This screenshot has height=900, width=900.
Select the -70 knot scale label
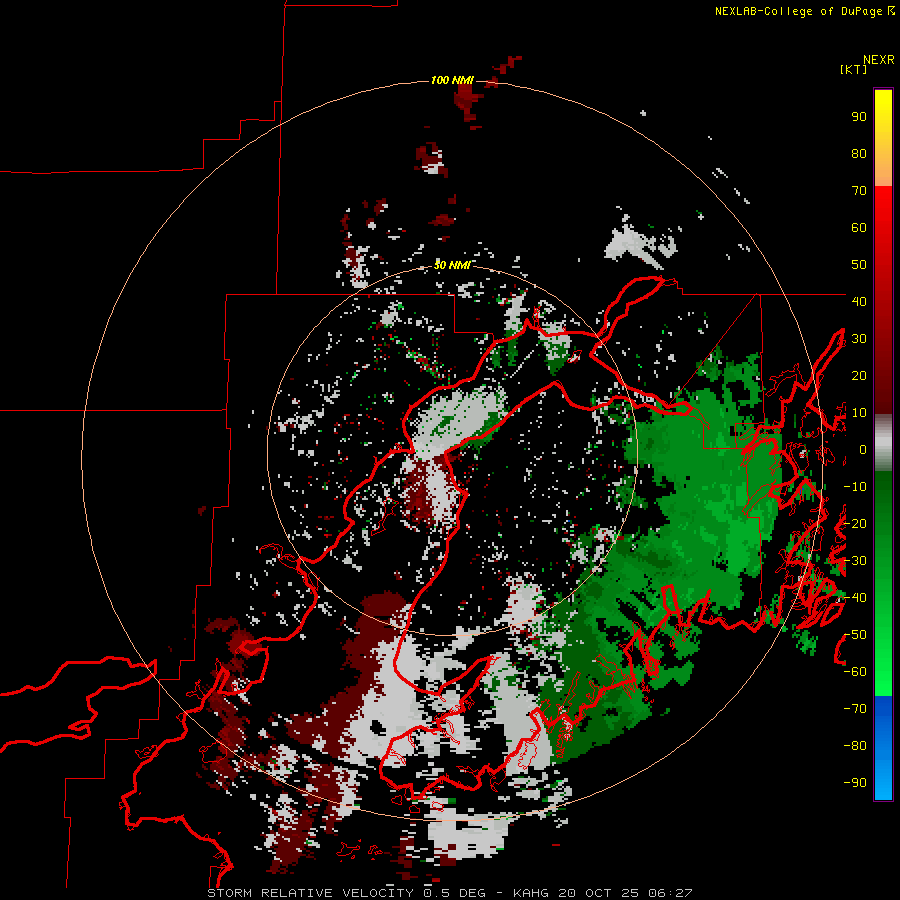click(855, 708)
